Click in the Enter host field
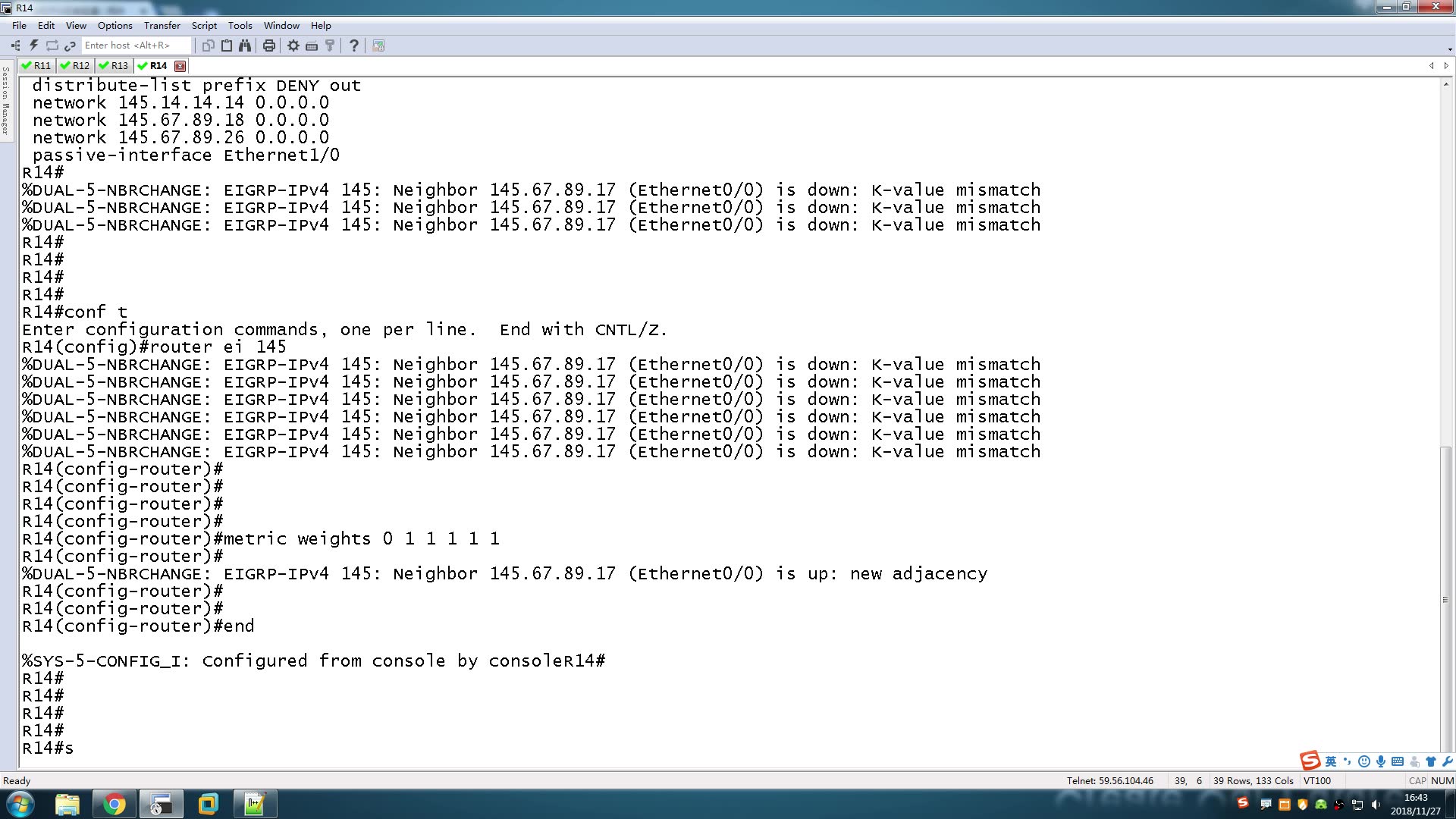1456x819 pixels. coord(136,45)
